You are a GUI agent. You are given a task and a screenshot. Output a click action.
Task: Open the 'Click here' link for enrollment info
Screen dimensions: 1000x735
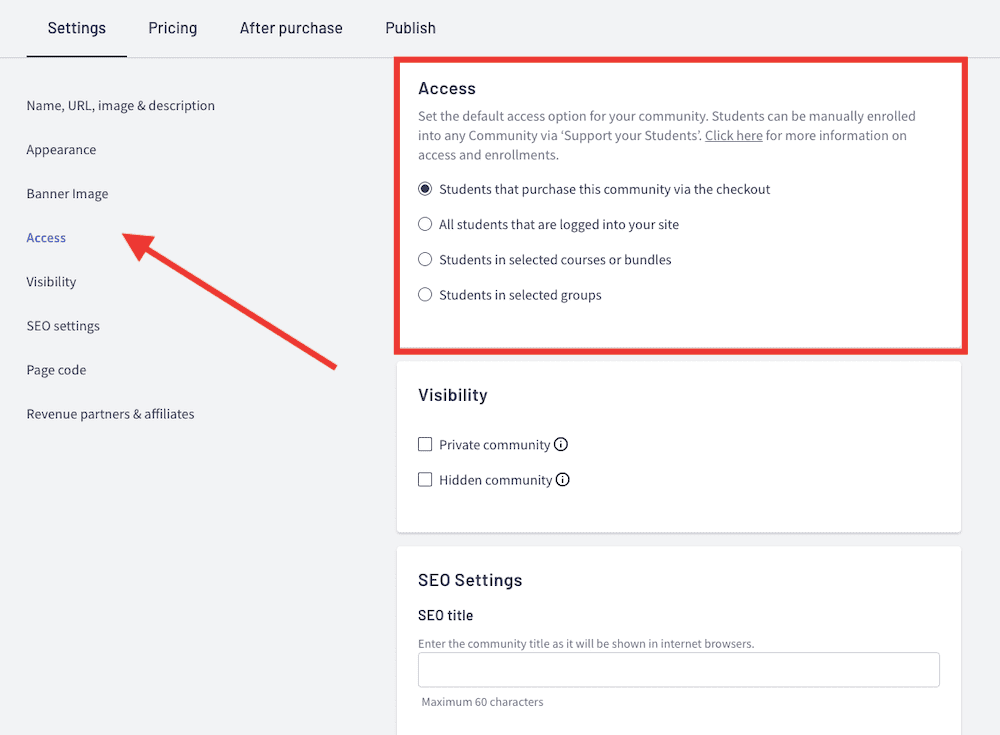pyautogui.click(x=733, y=135)
